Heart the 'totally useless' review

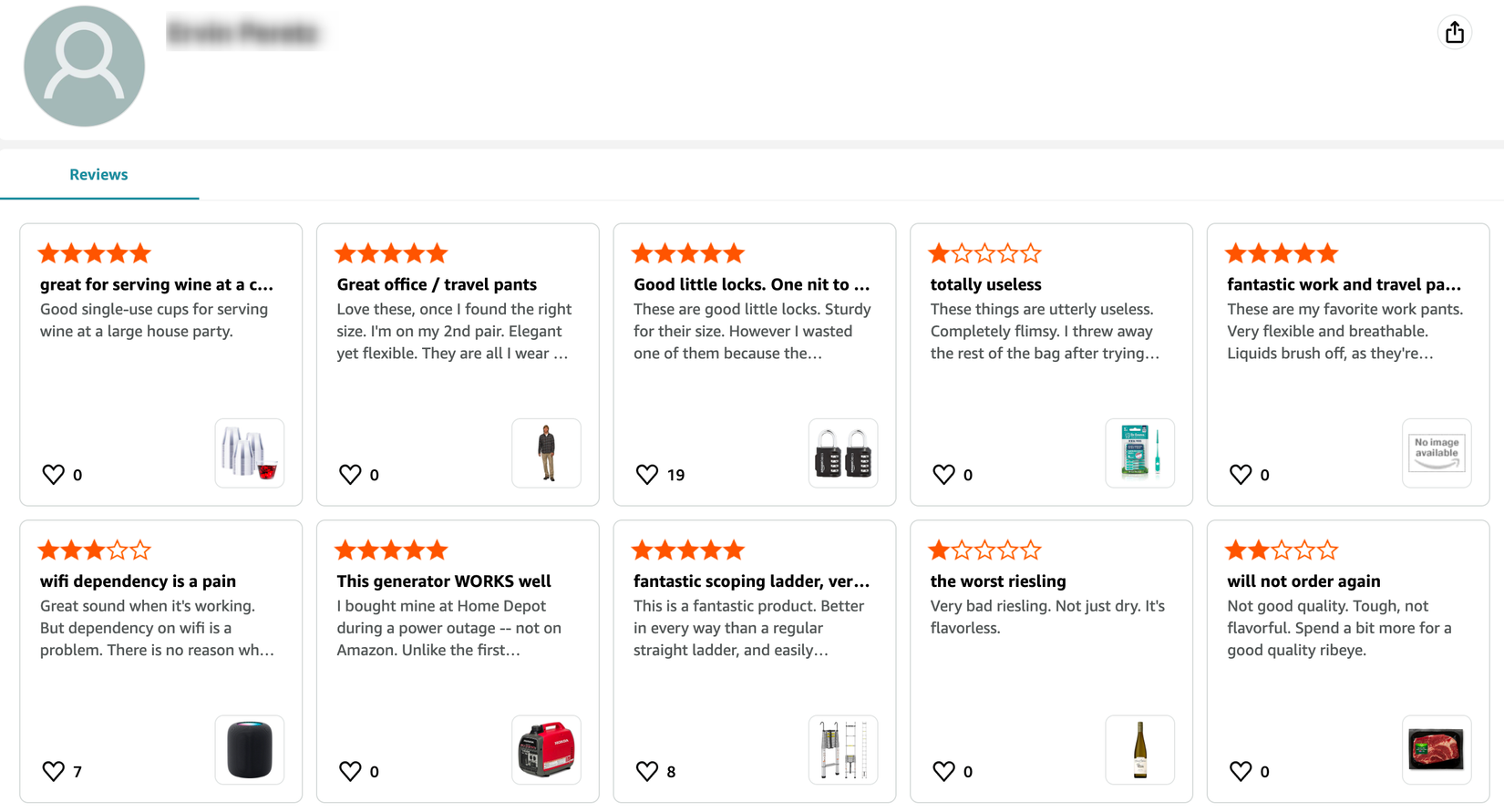point(943,474)
